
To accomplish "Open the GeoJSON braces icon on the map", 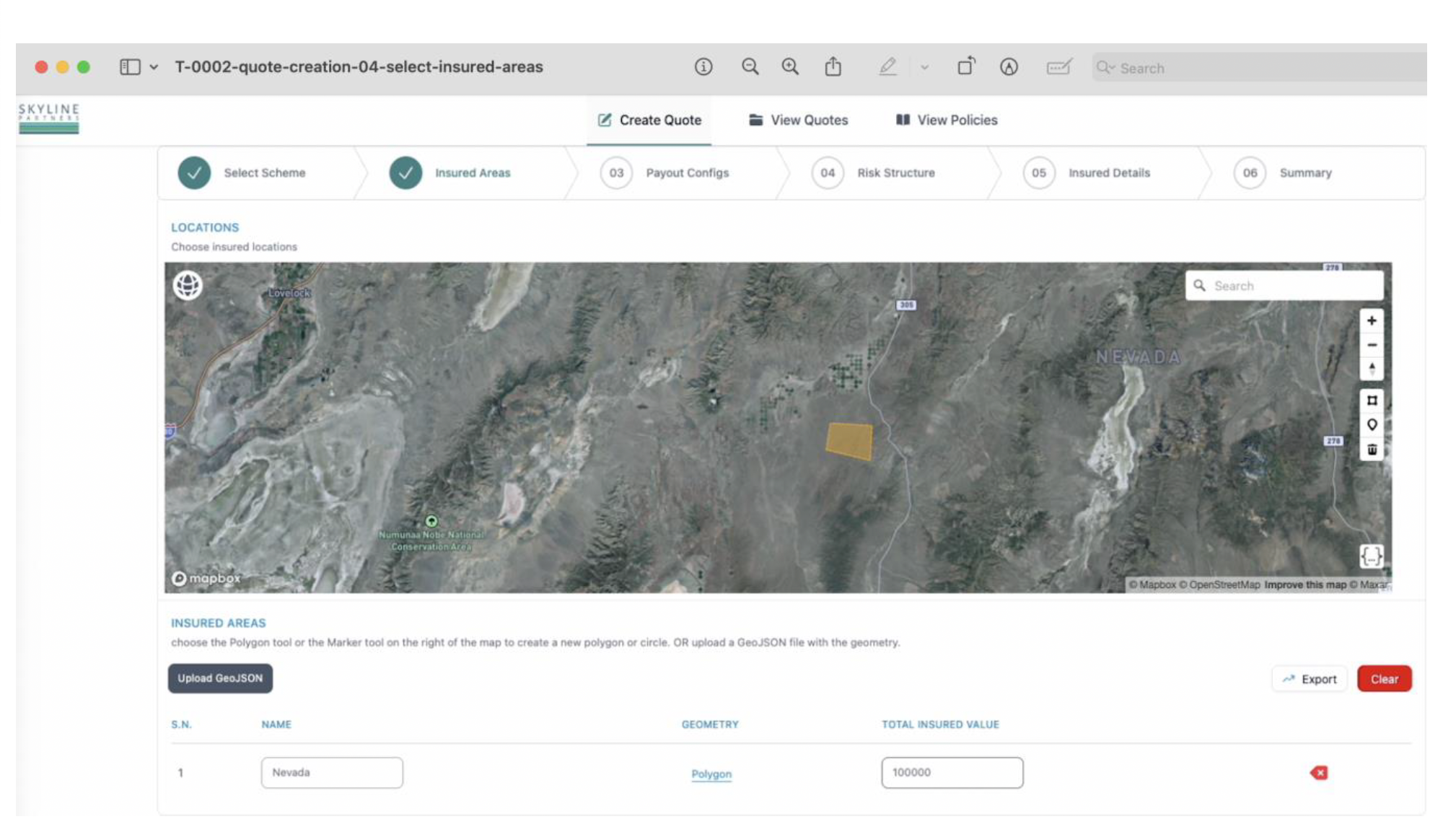I will click(1371, 556).
